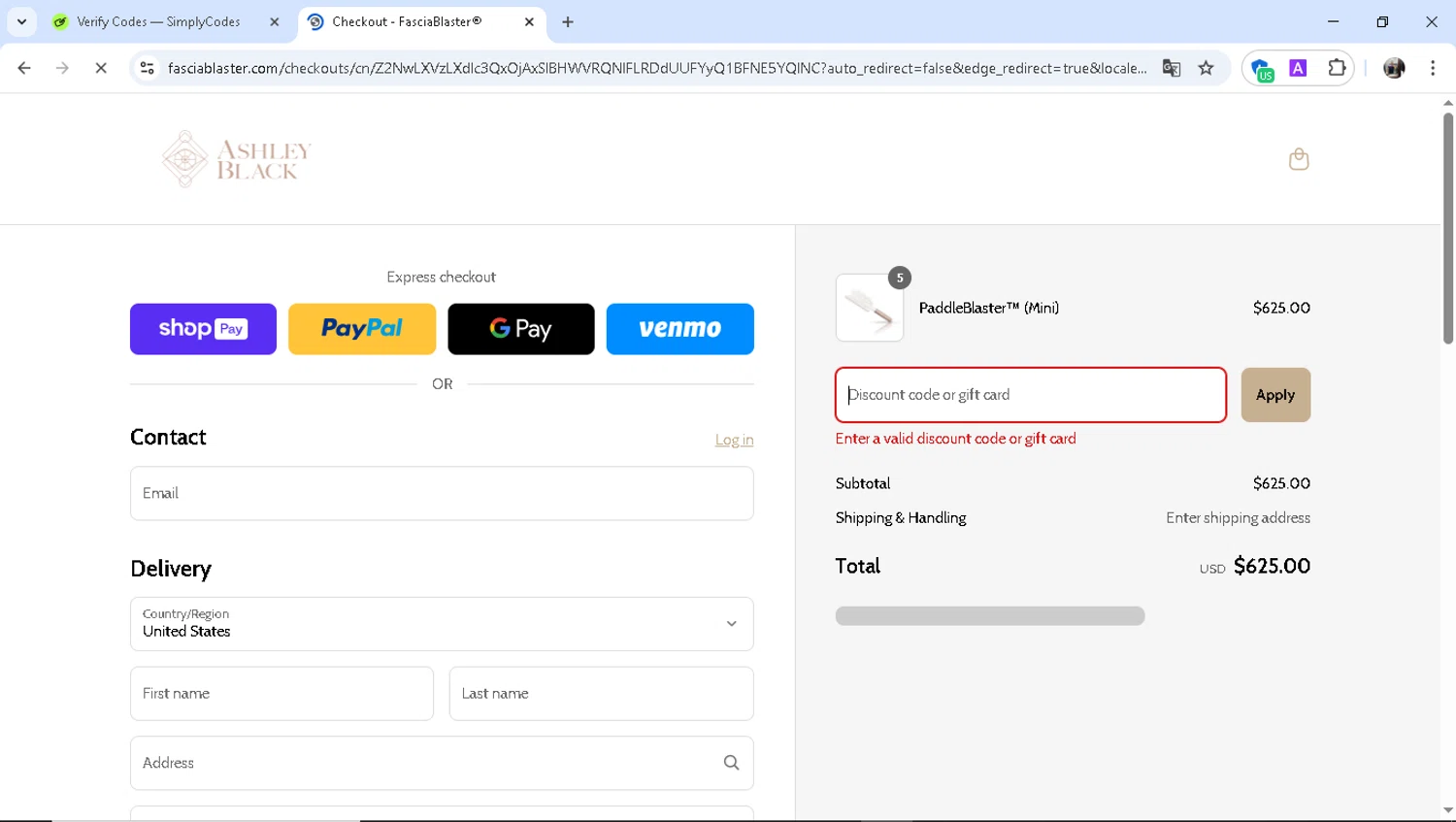Image resolution: width=1456 pixels, height=822 pixels.
Task: Bookmark this page with the star
Action: (1207, 68)
